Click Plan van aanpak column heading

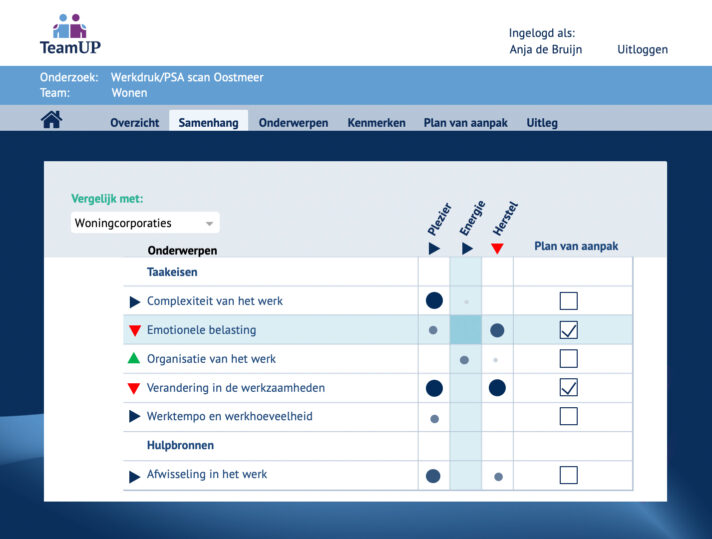[576, 246]
